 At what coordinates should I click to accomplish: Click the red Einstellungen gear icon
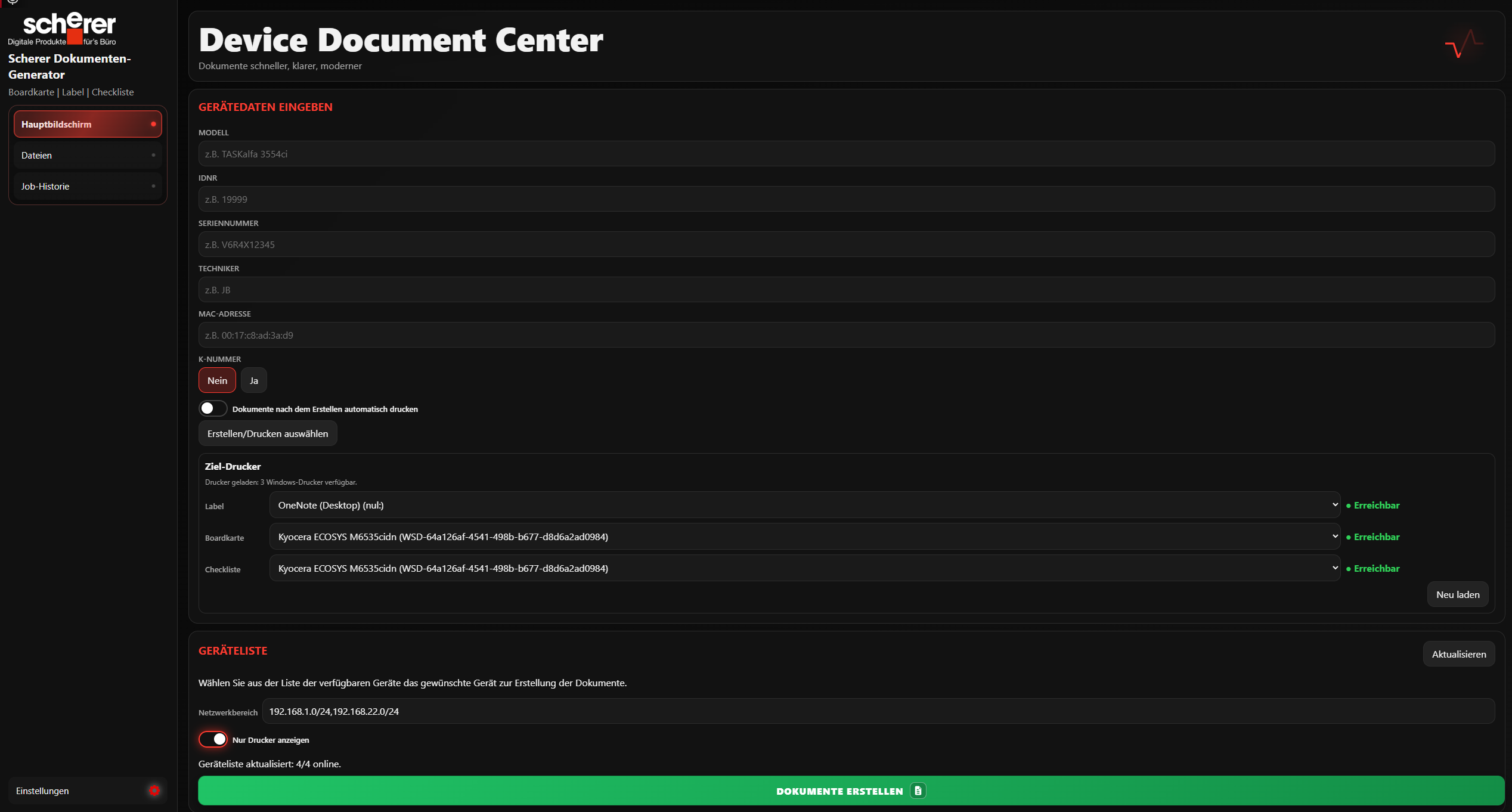pyautogui.click(x=154, y=791)
